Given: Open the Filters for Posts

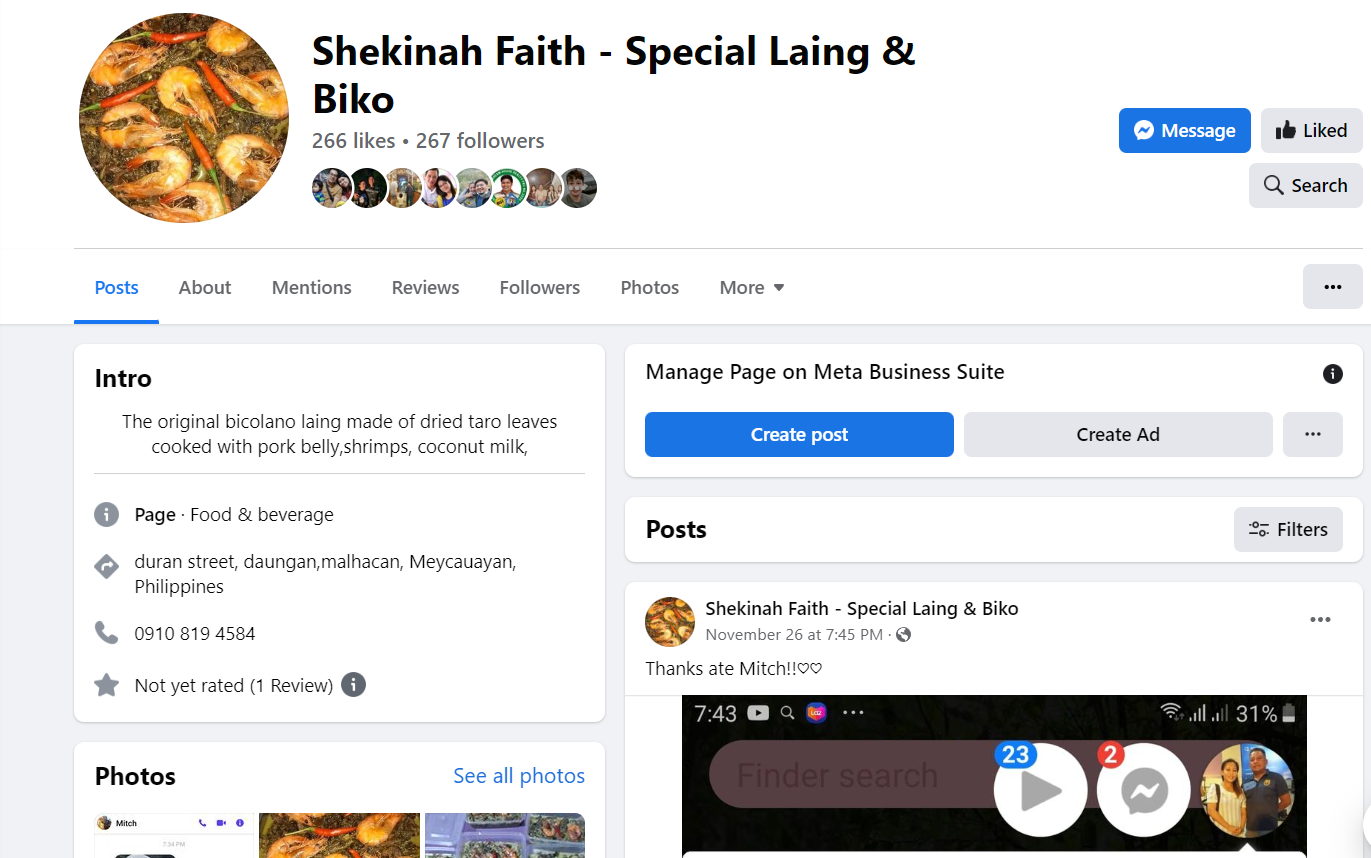Looking at the screenshot, I should pyautogui.click(x=1288, y=529).
